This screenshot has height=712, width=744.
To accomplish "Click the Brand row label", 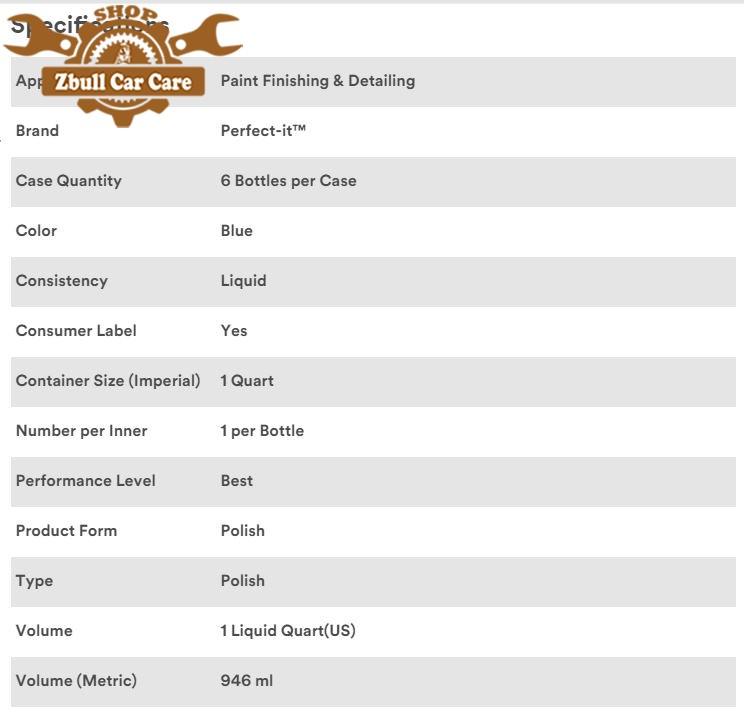I will click(x=37, y=130).
